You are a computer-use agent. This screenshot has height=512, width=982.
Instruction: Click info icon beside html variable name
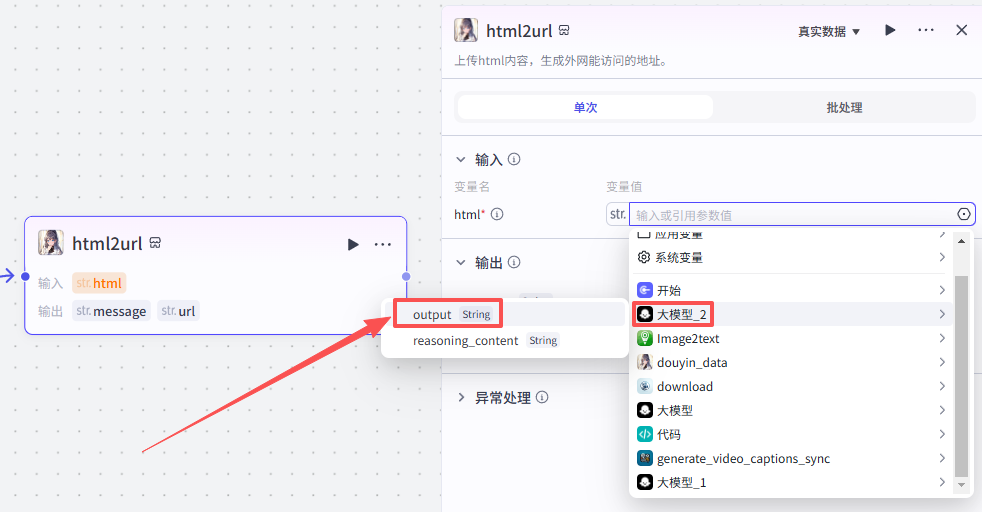coord(497,214)
